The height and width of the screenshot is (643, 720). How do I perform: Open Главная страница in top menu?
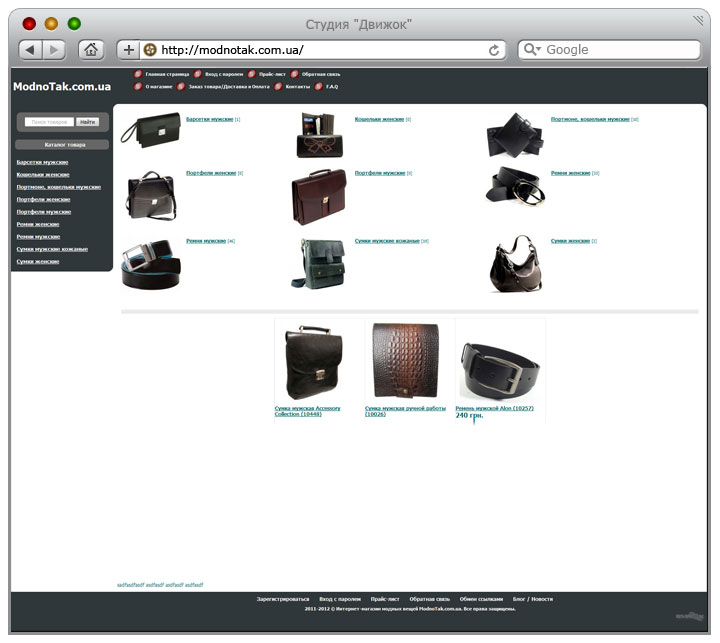(167, 74)
